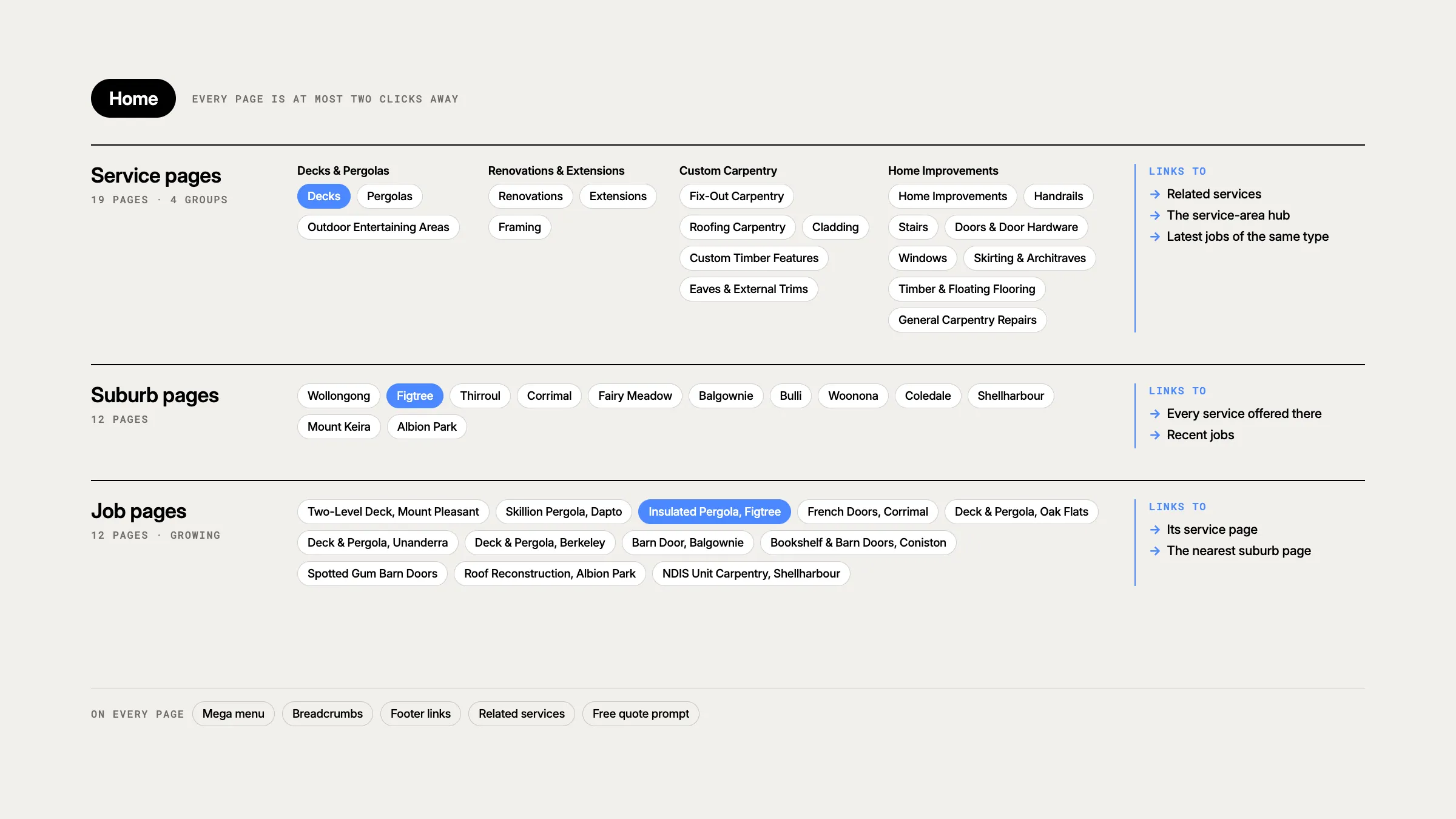Open the Renovations pill
Image resolution: width=1456 pixels, height=819 pixels.
tap(531, 196)
